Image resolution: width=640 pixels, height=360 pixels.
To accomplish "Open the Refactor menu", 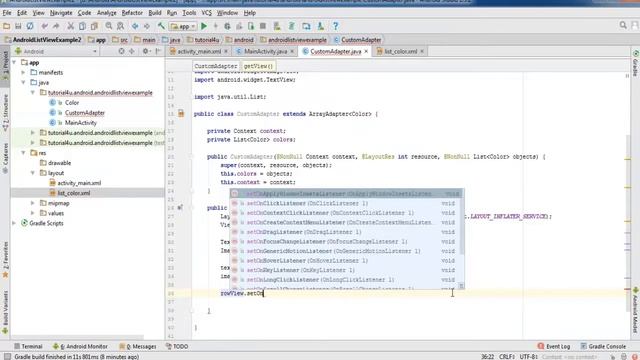I will 132,13.
